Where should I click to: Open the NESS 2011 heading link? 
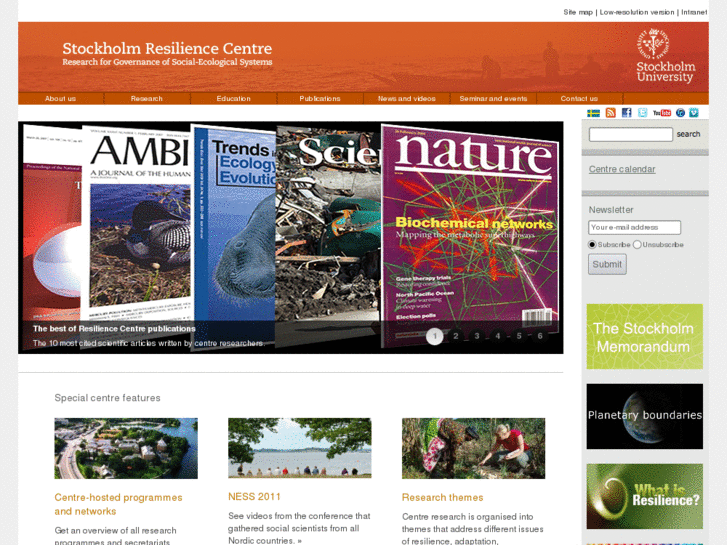pos(254,497)
